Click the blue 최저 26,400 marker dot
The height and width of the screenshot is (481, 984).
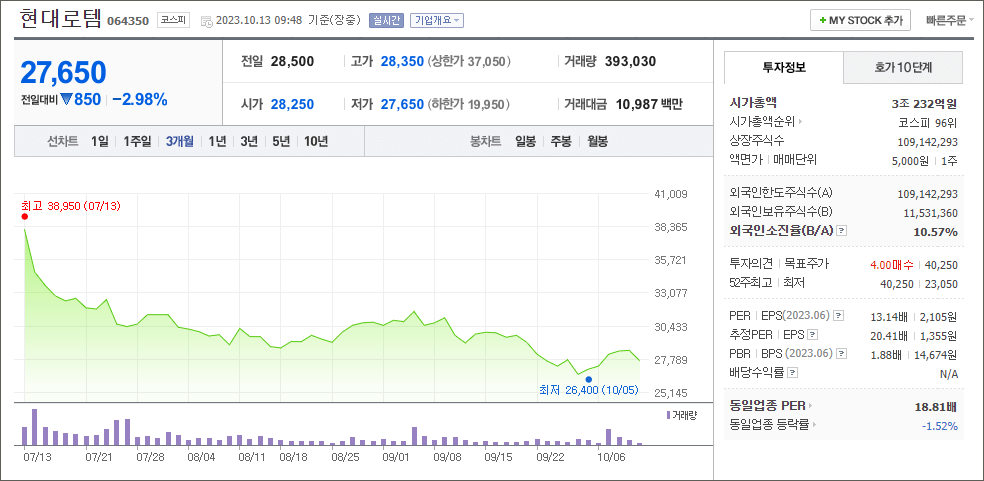pos(589,379)
